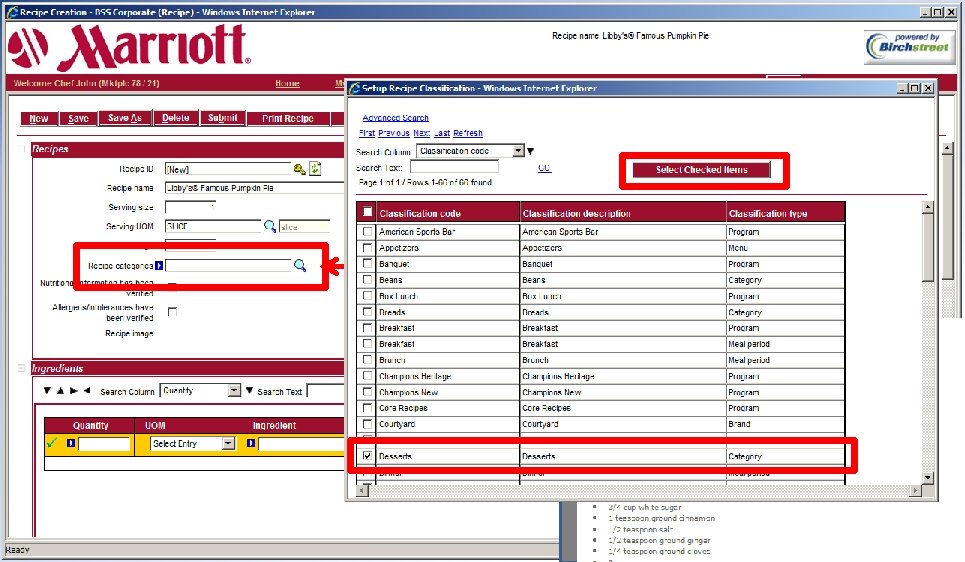Click the green checkmark in the ingredient row
The image size is (965, 562).
(x=52, y=443)
